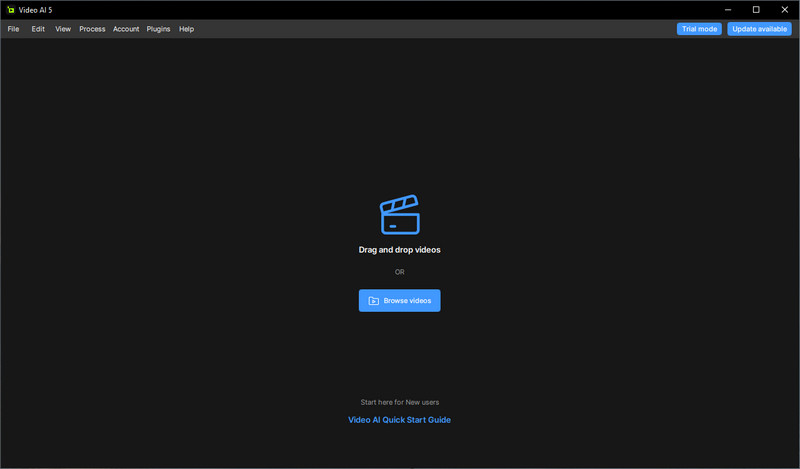The width and height of the screenshot is (800, 469).
Task: Open the File menu
Action: pos(13,29)
